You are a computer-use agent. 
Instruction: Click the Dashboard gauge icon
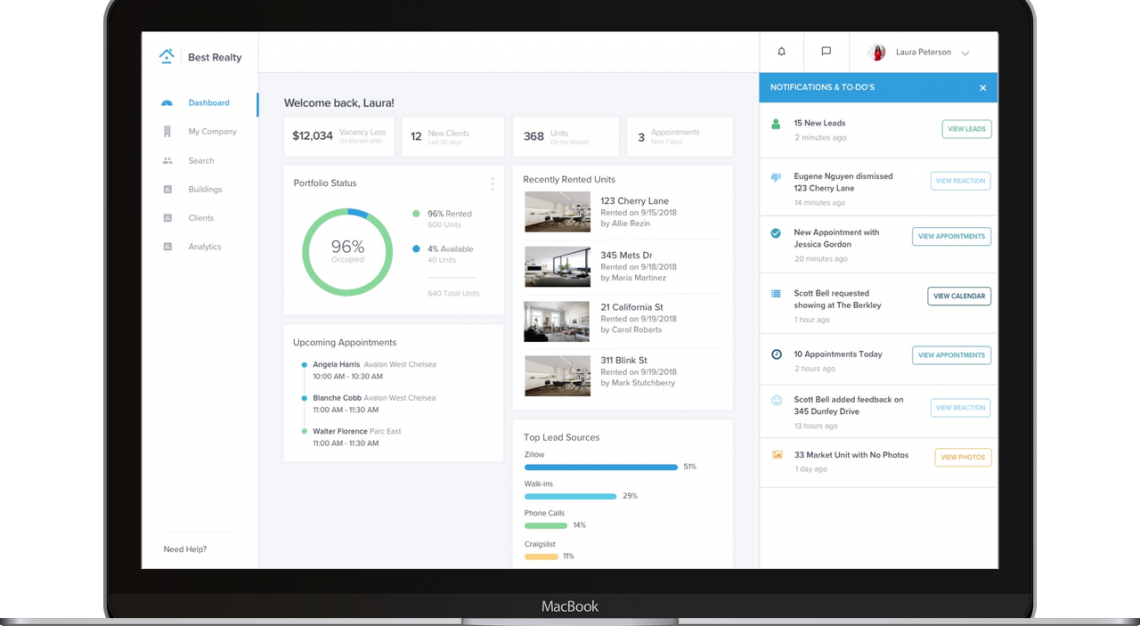tap(167, 103)
